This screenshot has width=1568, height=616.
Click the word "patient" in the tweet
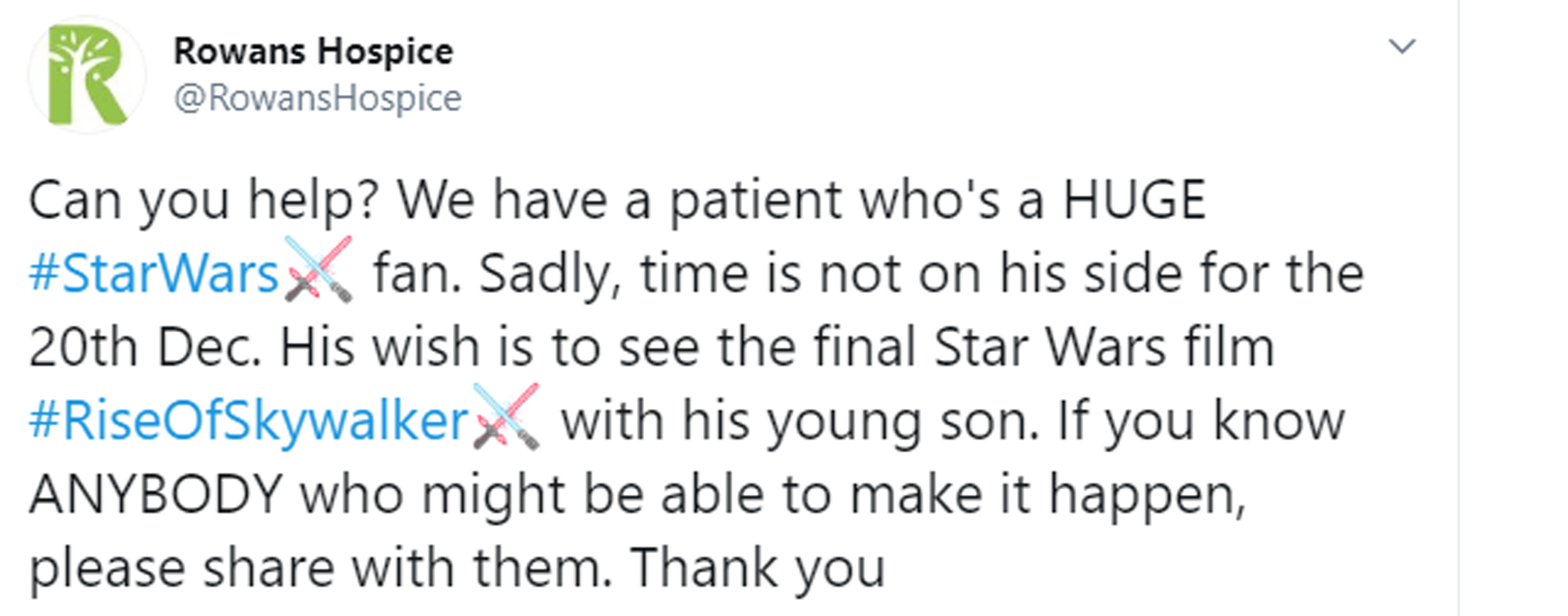click(756, 201)
